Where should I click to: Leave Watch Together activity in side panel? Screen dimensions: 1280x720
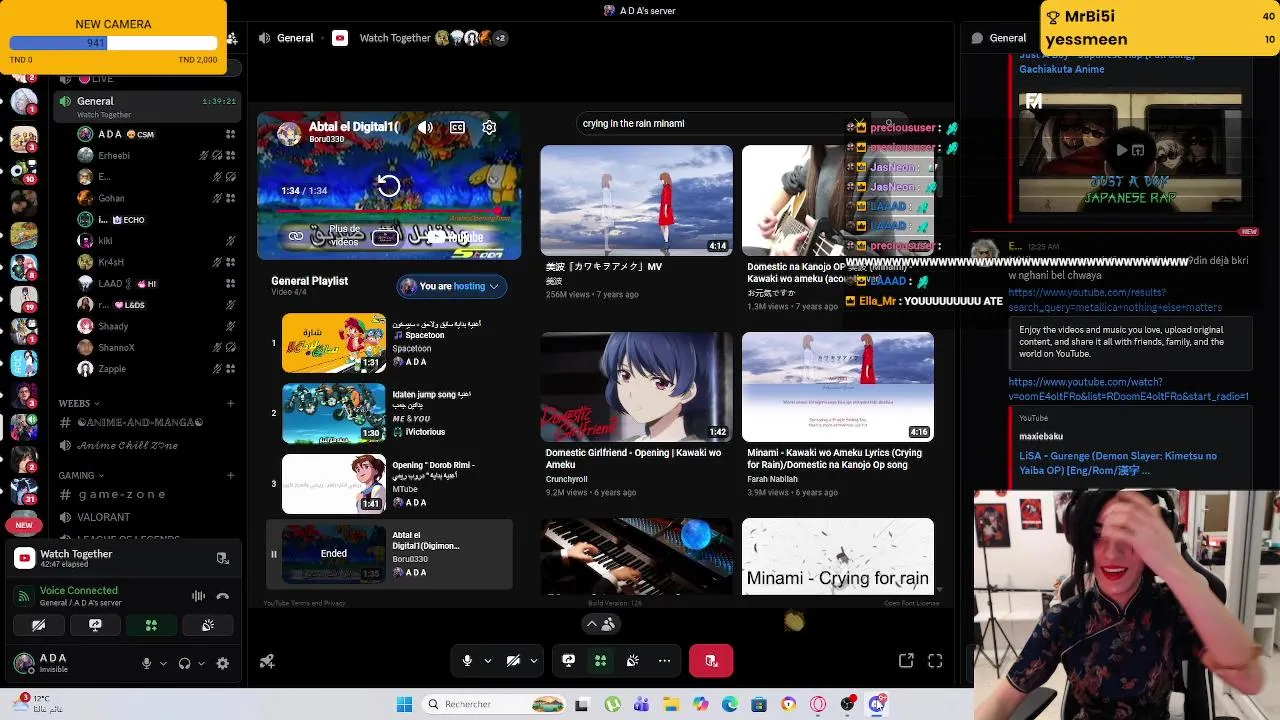click(222, 558)
